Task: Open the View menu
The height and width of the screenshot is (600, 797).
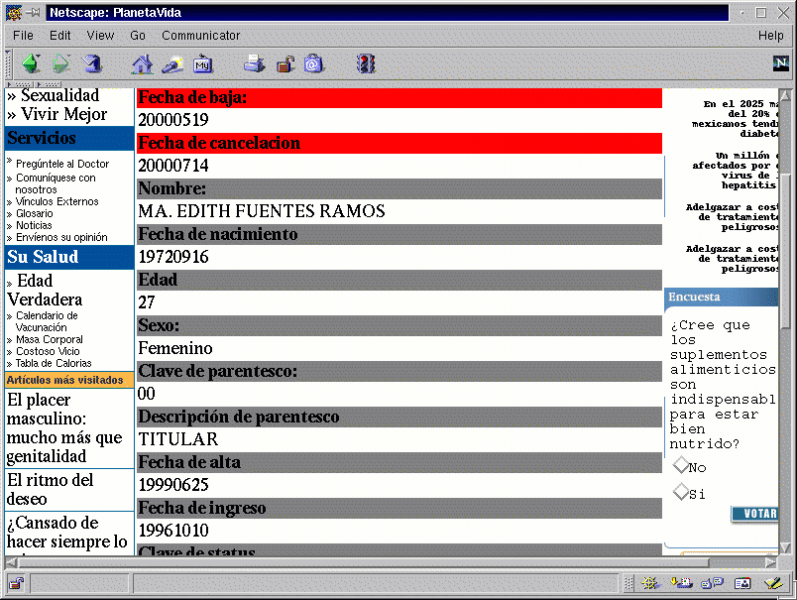Action: tap(100, 35)
